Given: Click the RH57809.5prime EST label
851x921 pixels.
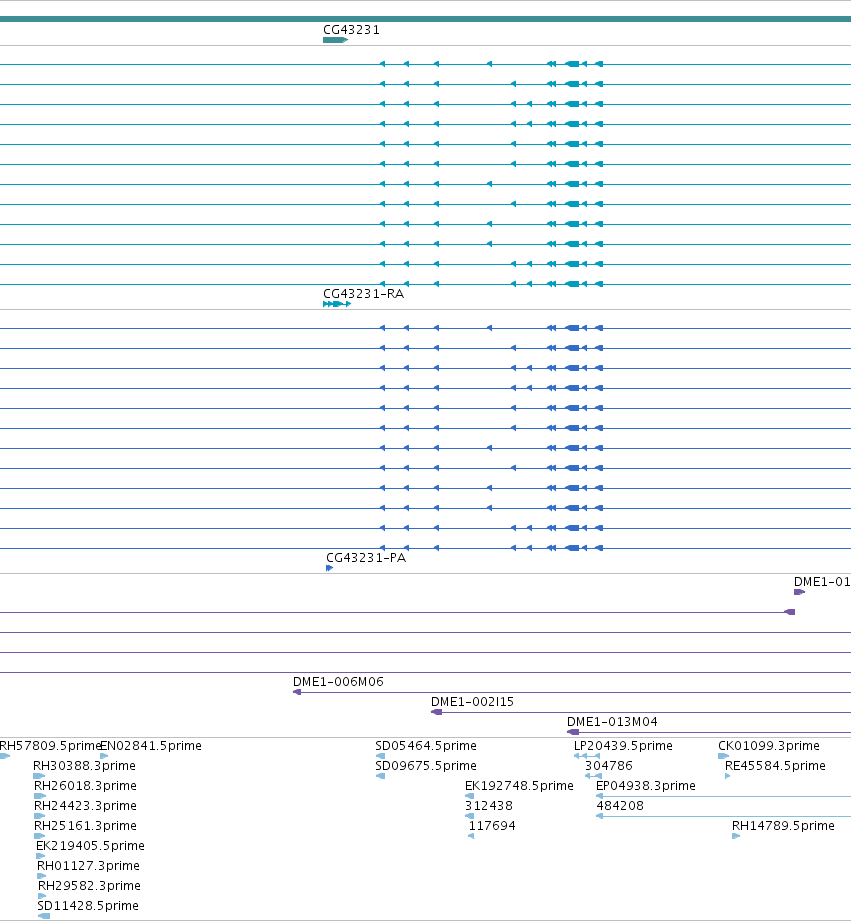Looking at the screenshot, I should 51,746.
